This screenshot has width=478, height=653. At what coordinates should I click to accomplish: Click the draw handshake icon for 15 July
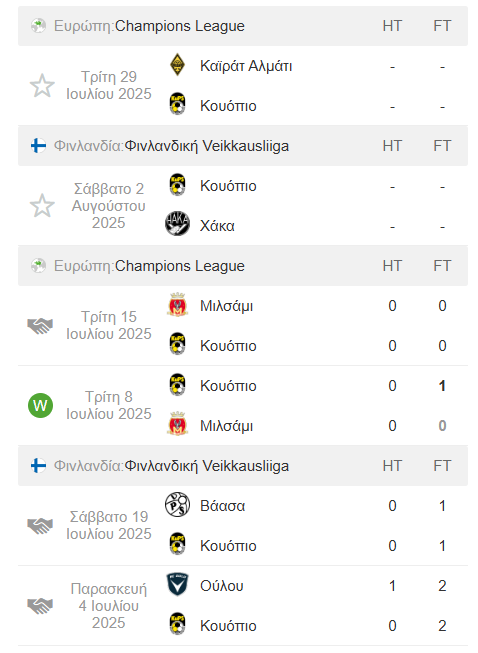click(x=40, y=326)
